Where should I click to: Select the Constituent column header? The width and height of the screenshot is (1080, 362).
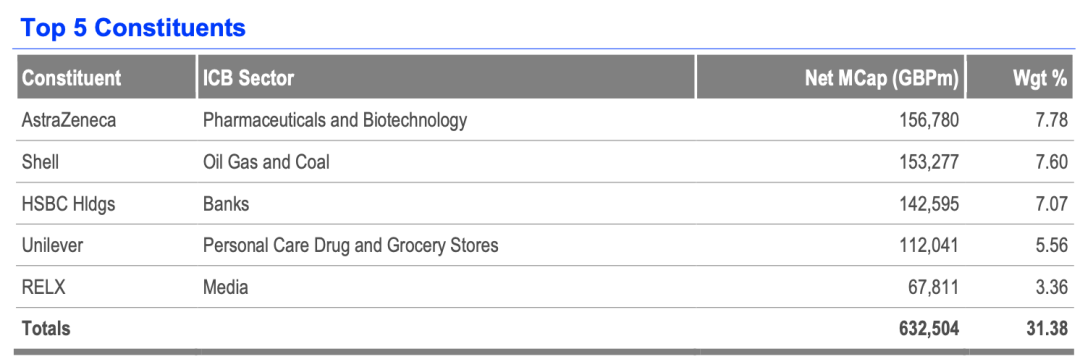(x=72, y=78)
